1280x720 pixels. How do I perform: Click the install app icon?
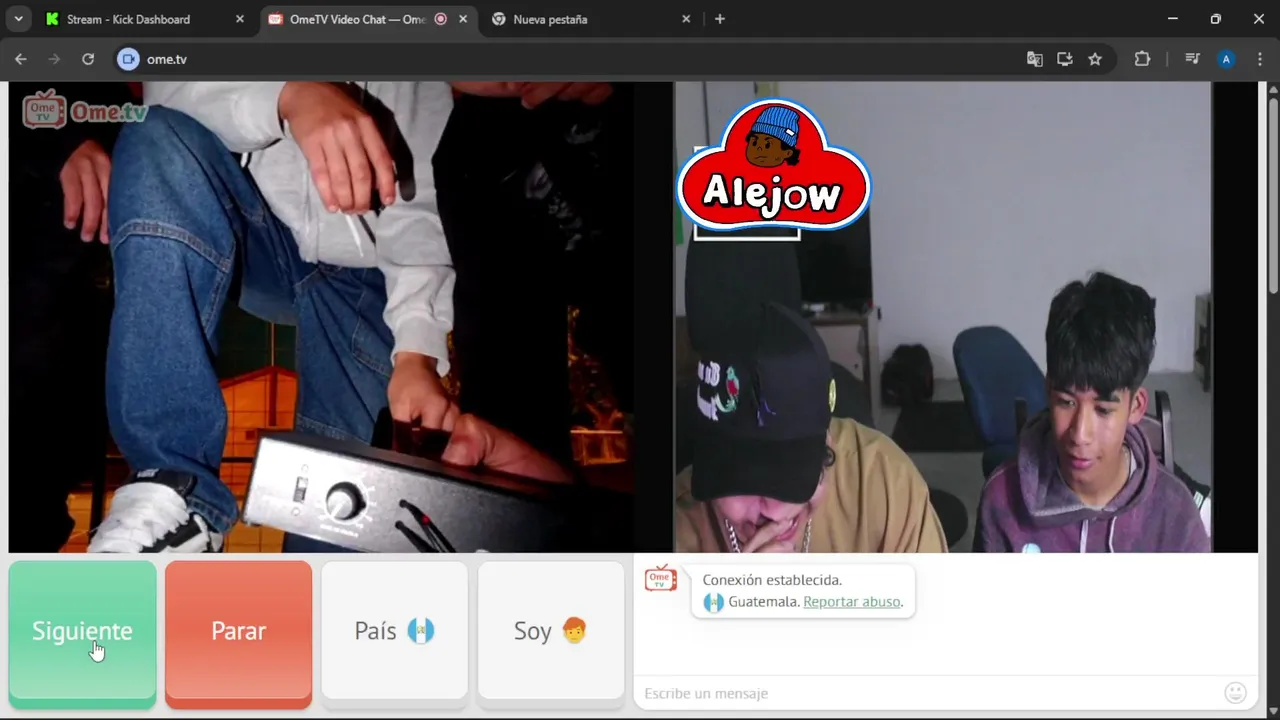tap(1065, 59)
